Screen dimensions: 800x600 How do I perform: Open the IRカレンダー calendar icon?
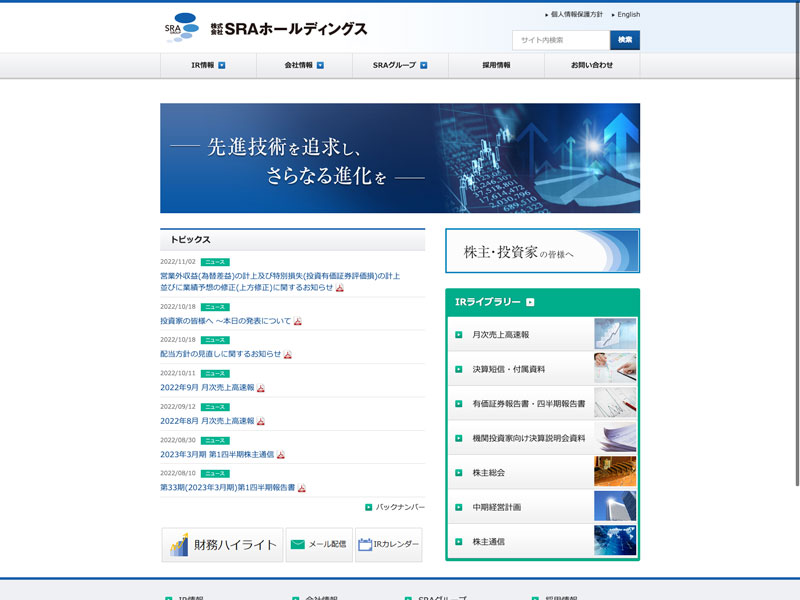pyautogui.click(x=365, y=545)
